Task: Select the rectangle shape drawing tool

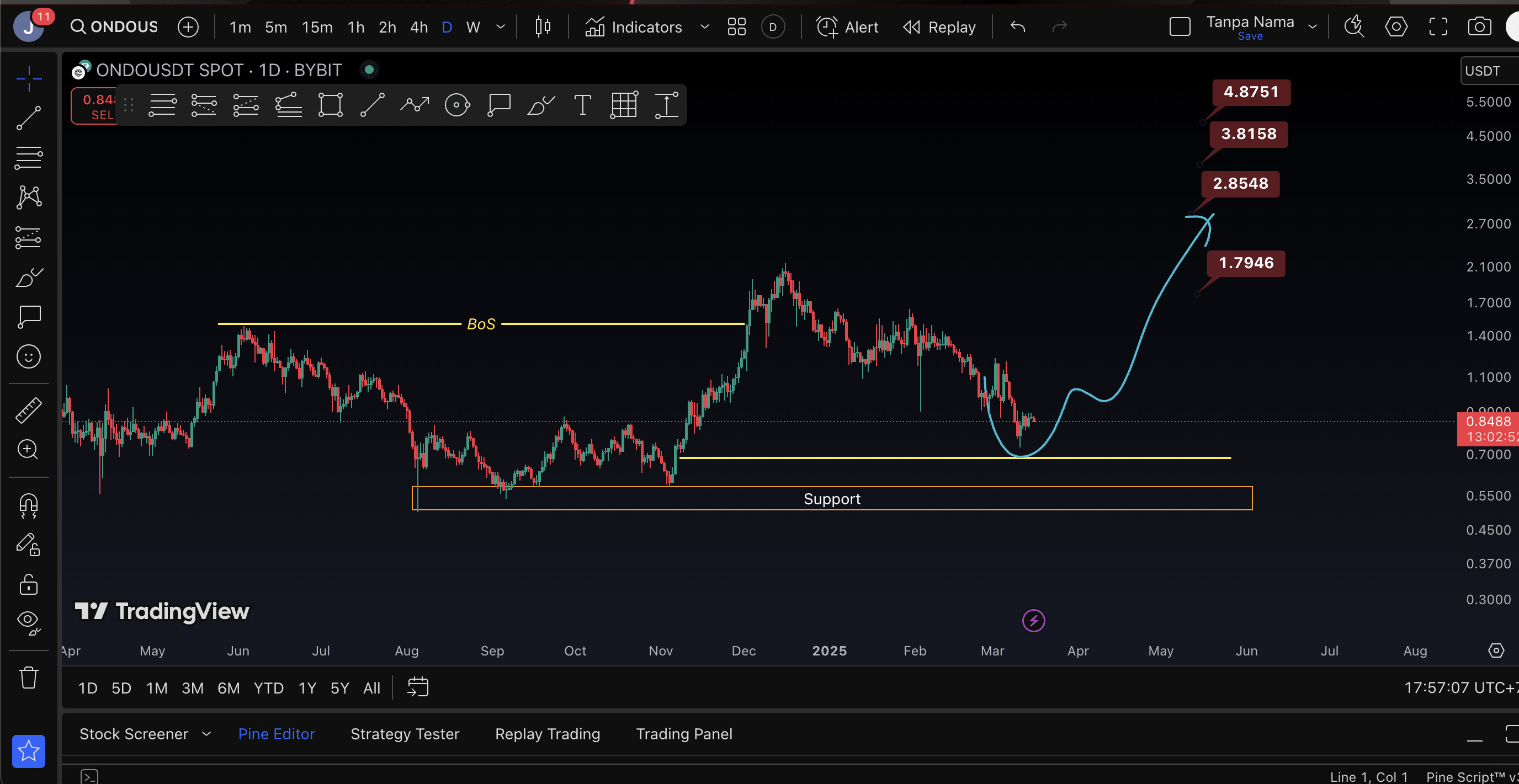Action: 330,105
